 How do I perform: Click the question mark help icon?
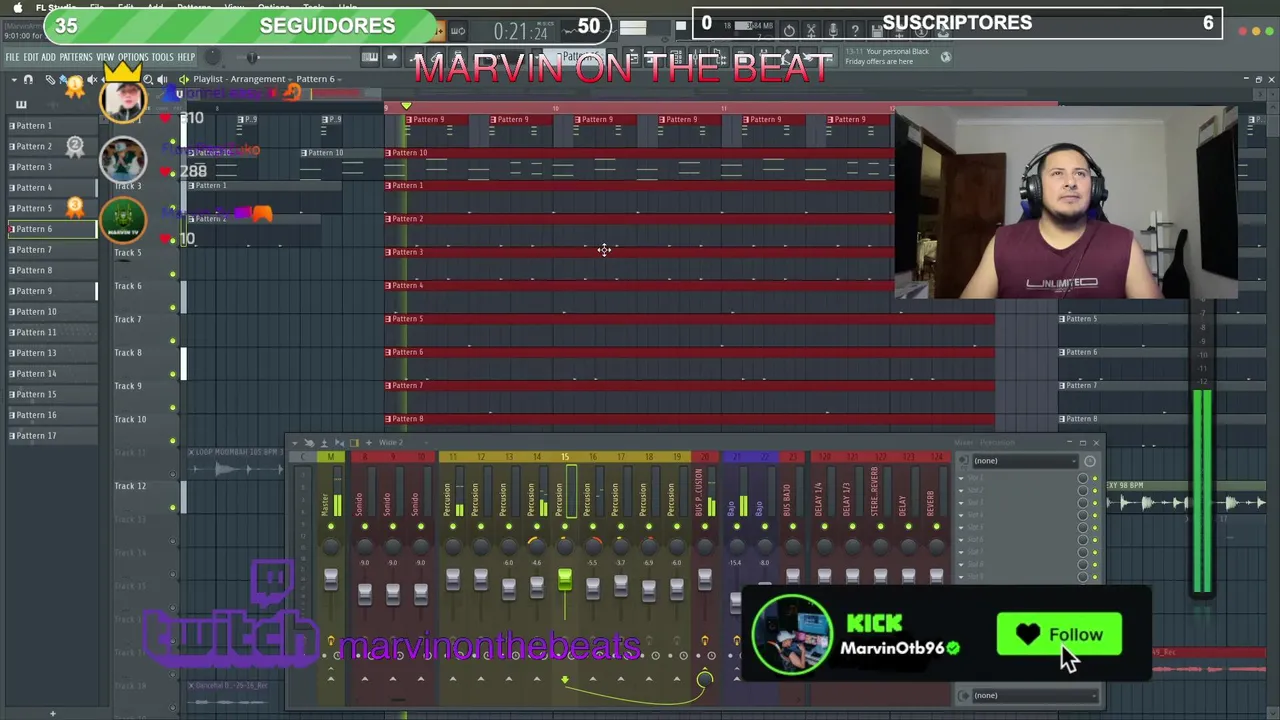coord(855,31)
